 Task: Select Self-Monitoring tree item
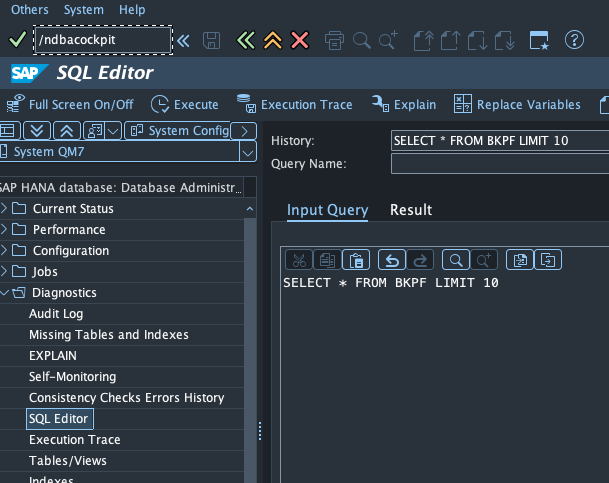pyautogui.click(x=73, y=377)
